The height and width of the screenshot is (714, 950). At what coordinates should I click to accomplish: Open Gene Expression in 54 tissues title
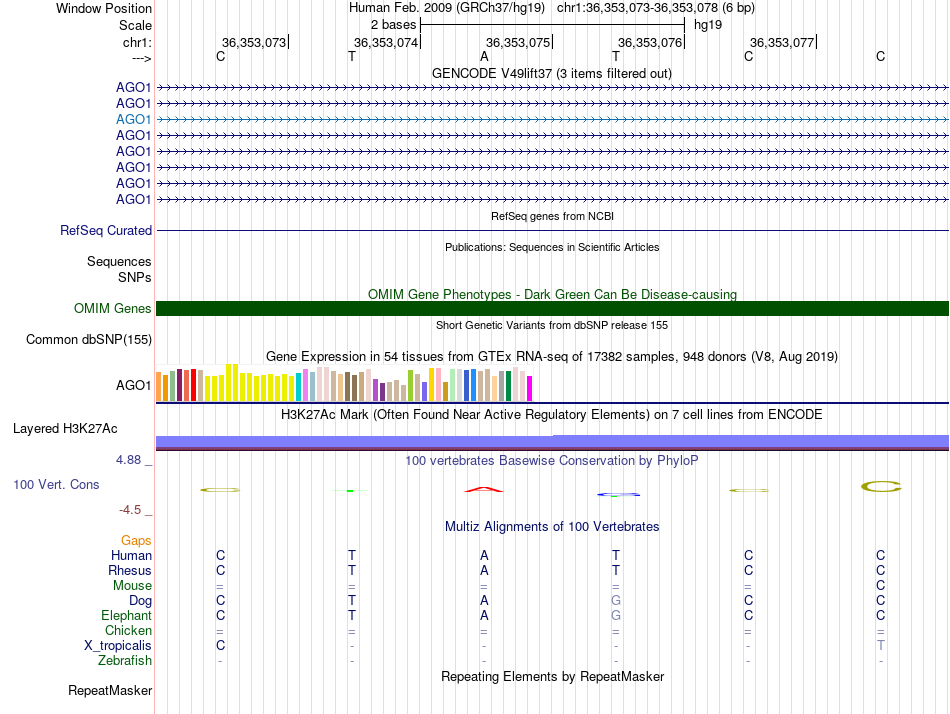[x=552, y=356]
